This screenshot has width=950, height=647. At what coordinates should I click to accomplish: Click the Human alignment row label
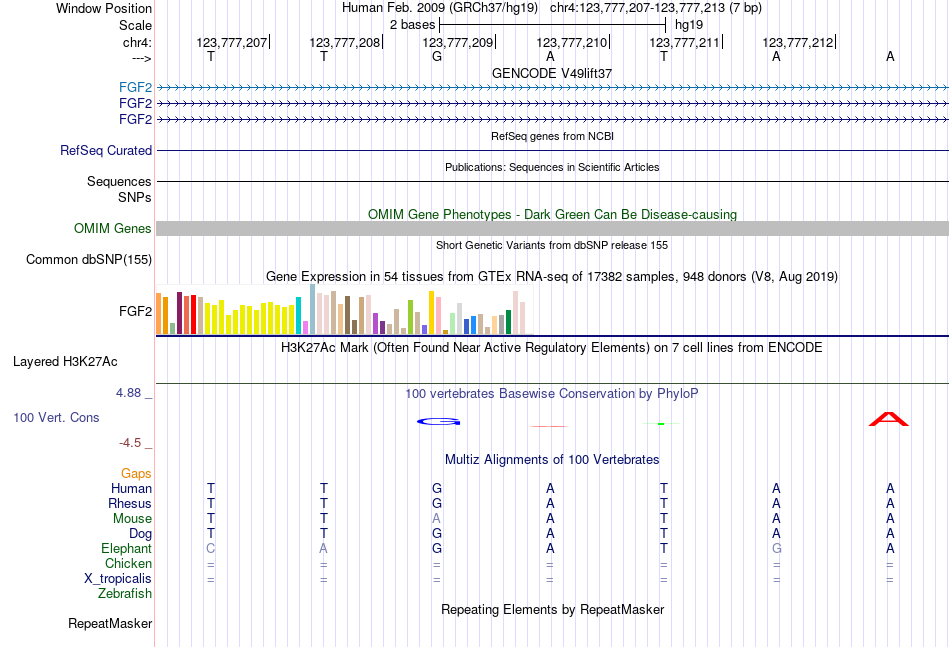pos(131,488)
